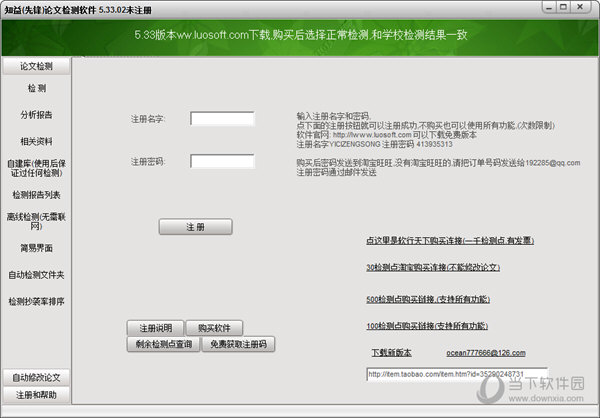Focus the taobao item URL text box
Viewport: 600px width, 418px height.
click(x=457, y=374)
